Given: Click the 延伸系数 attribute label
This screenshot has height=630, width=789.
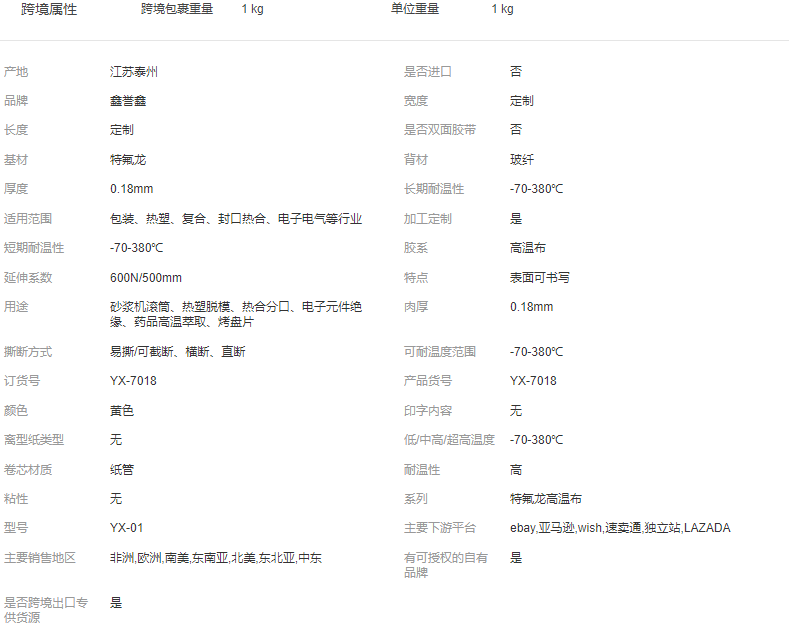Looking at the screenshot, I should pyautogui.click(x=28, y=277).
